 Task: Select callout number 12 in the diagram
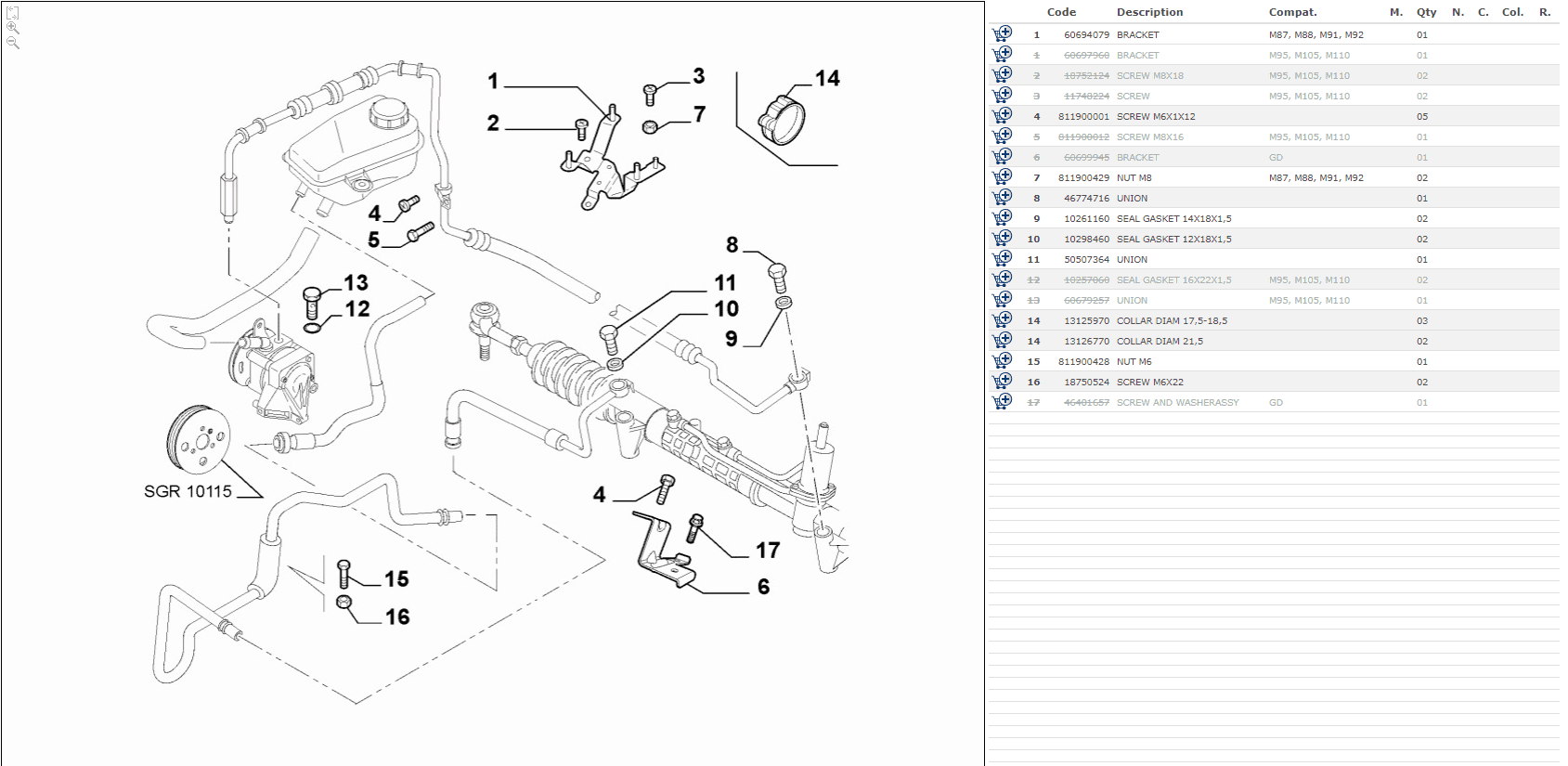point(357,308)
